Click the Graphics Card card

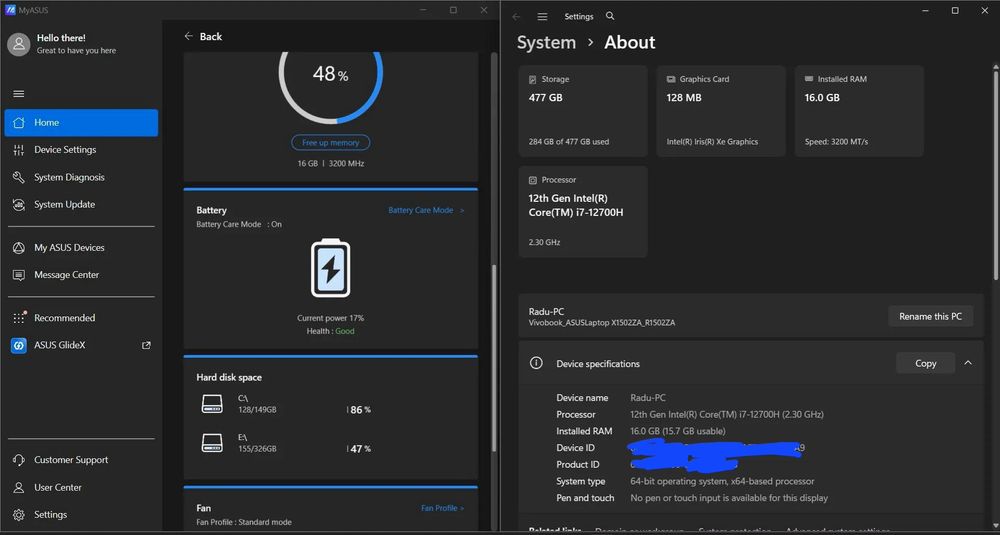coord(721,111)
